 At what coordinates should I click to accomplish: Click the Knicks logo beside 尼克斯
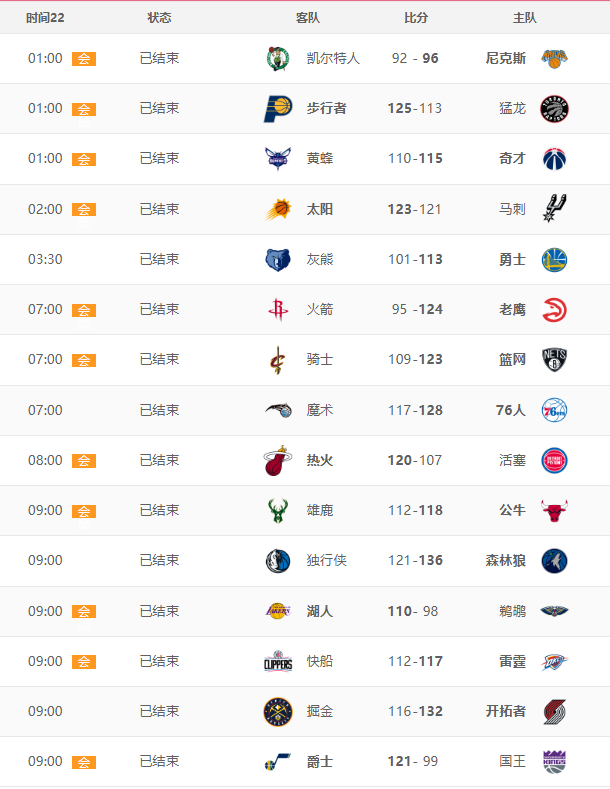[x=554, y=58]
